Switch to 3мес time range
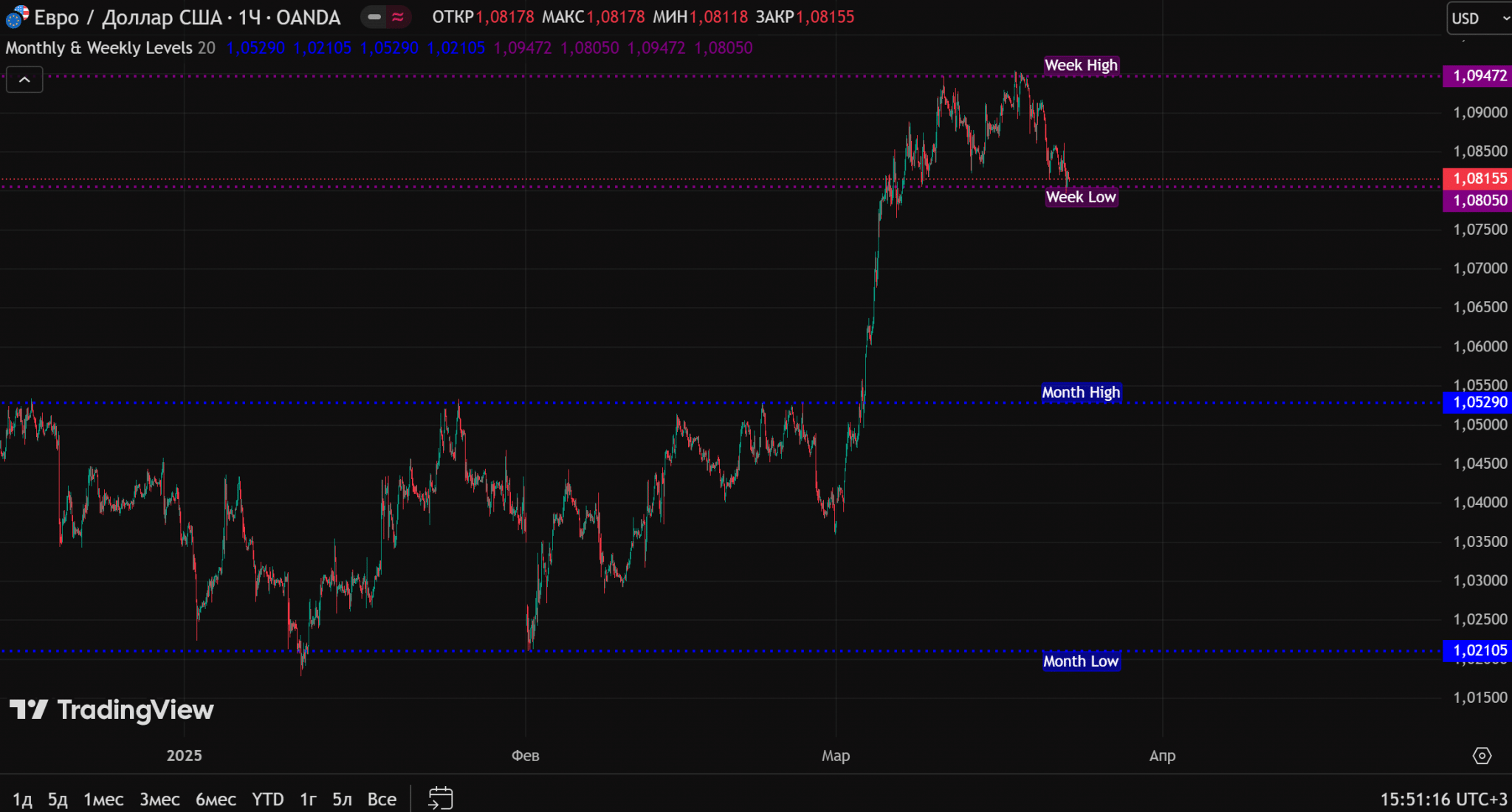The height and width of the screenshot is (812, 1512). [x=159, y=799]
